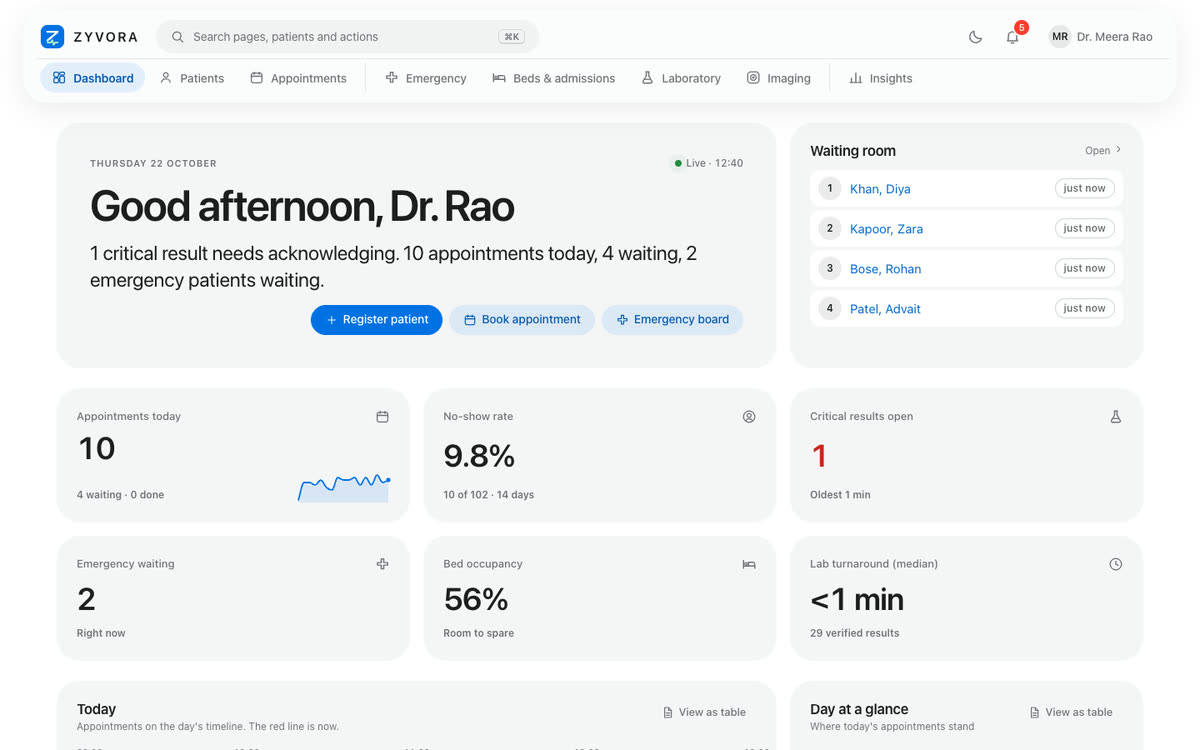1200x750 pixels.
Task: Toggle dark mode moon icon
Action: pos(975,37)
